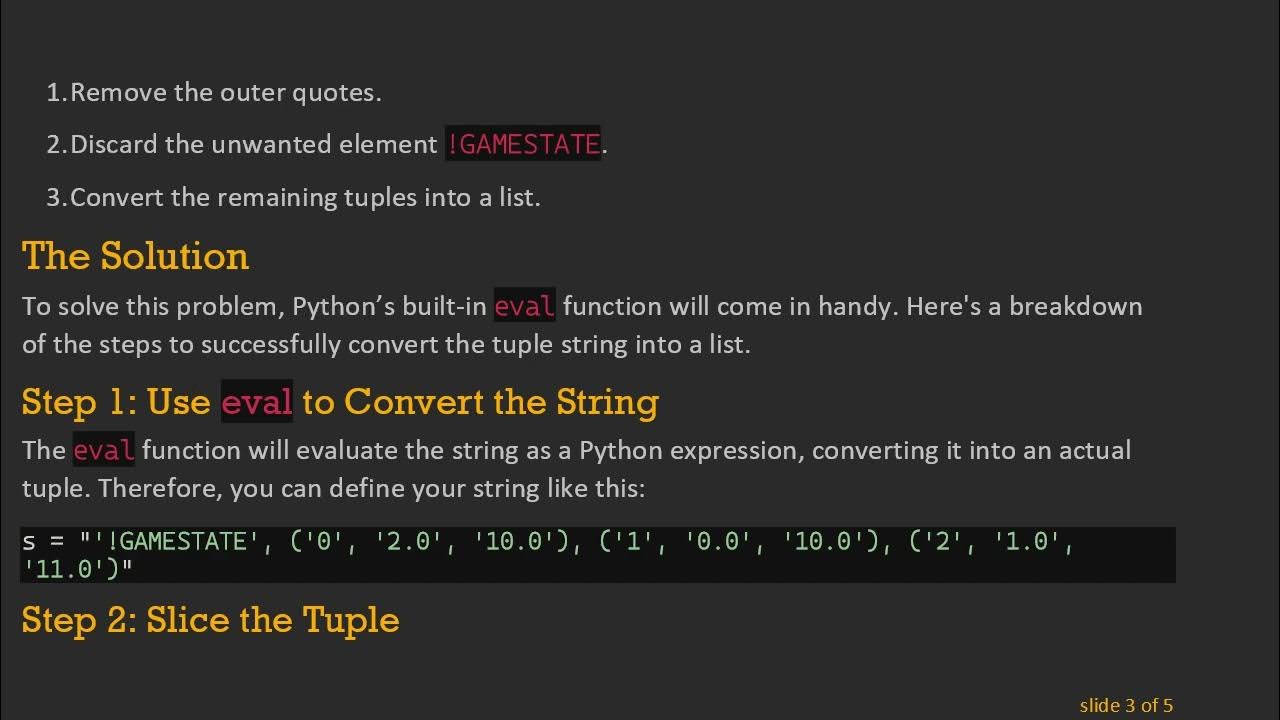
Task: Click the list number "3." marker
Action: coord(56,197)
